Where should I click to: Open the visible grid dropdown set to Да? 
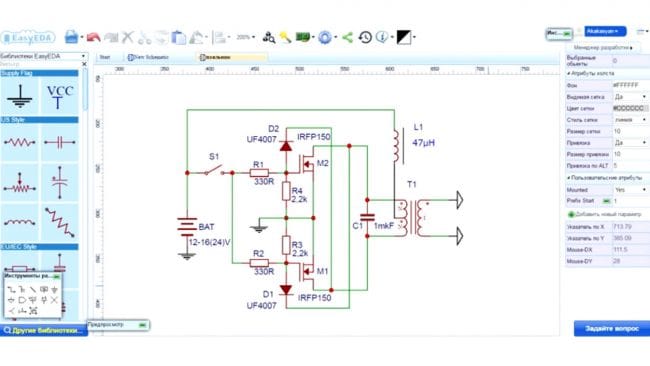pyautogui.click(x=631, y=97)
